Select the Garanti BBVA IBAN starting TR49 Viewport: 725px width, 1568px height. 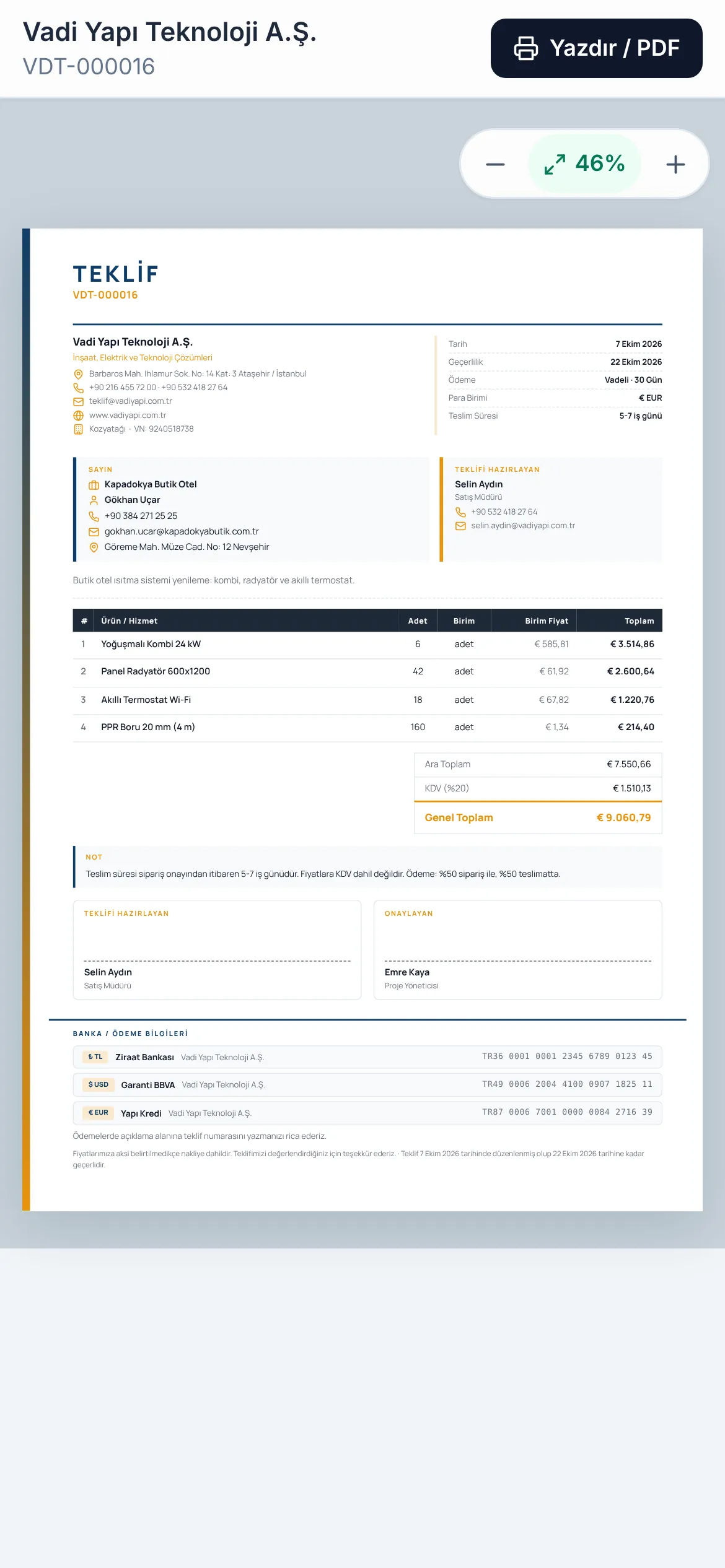point(568,1084)
